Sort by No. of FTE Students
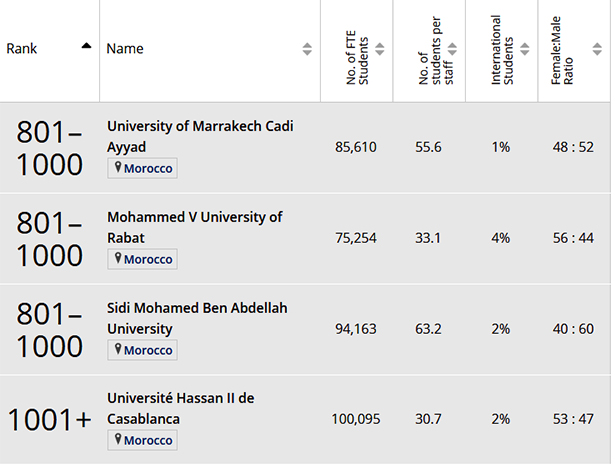The width and height of the screenshot is (615, 468). click(380, 49)
